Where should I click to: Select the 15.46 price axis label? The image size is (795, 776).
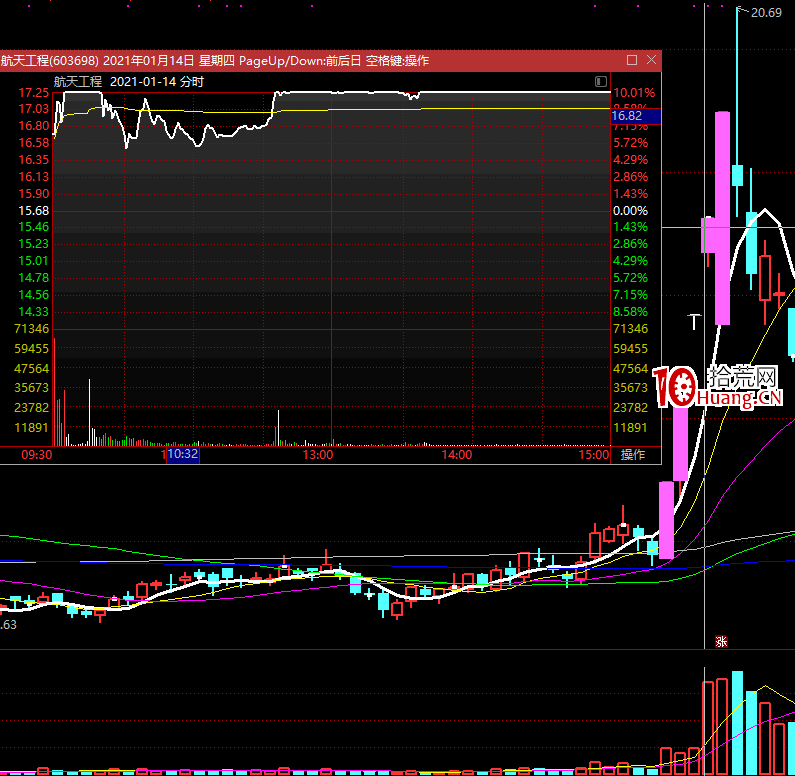pos(33,227)
